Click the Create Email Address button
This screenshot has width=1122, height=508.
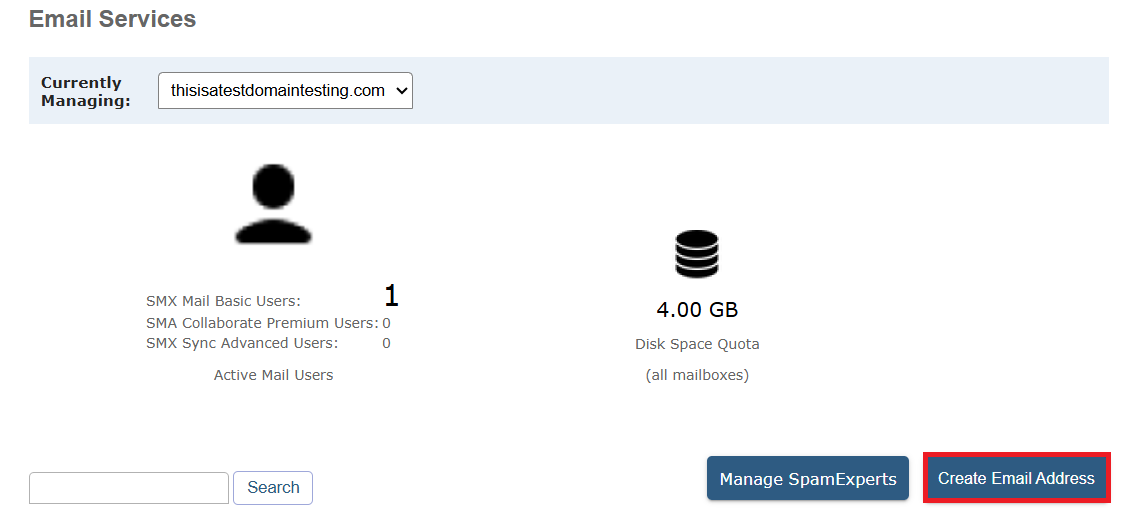[1016, 479]
